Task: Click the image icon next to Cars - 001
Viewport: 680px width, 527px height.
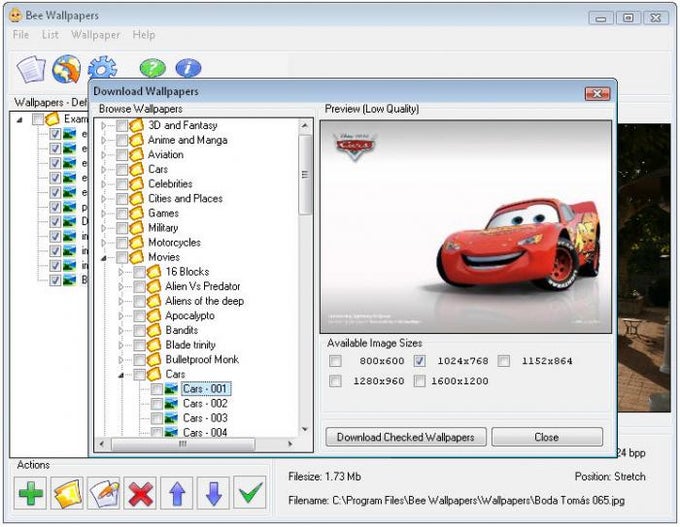Action: coord(171,389)
